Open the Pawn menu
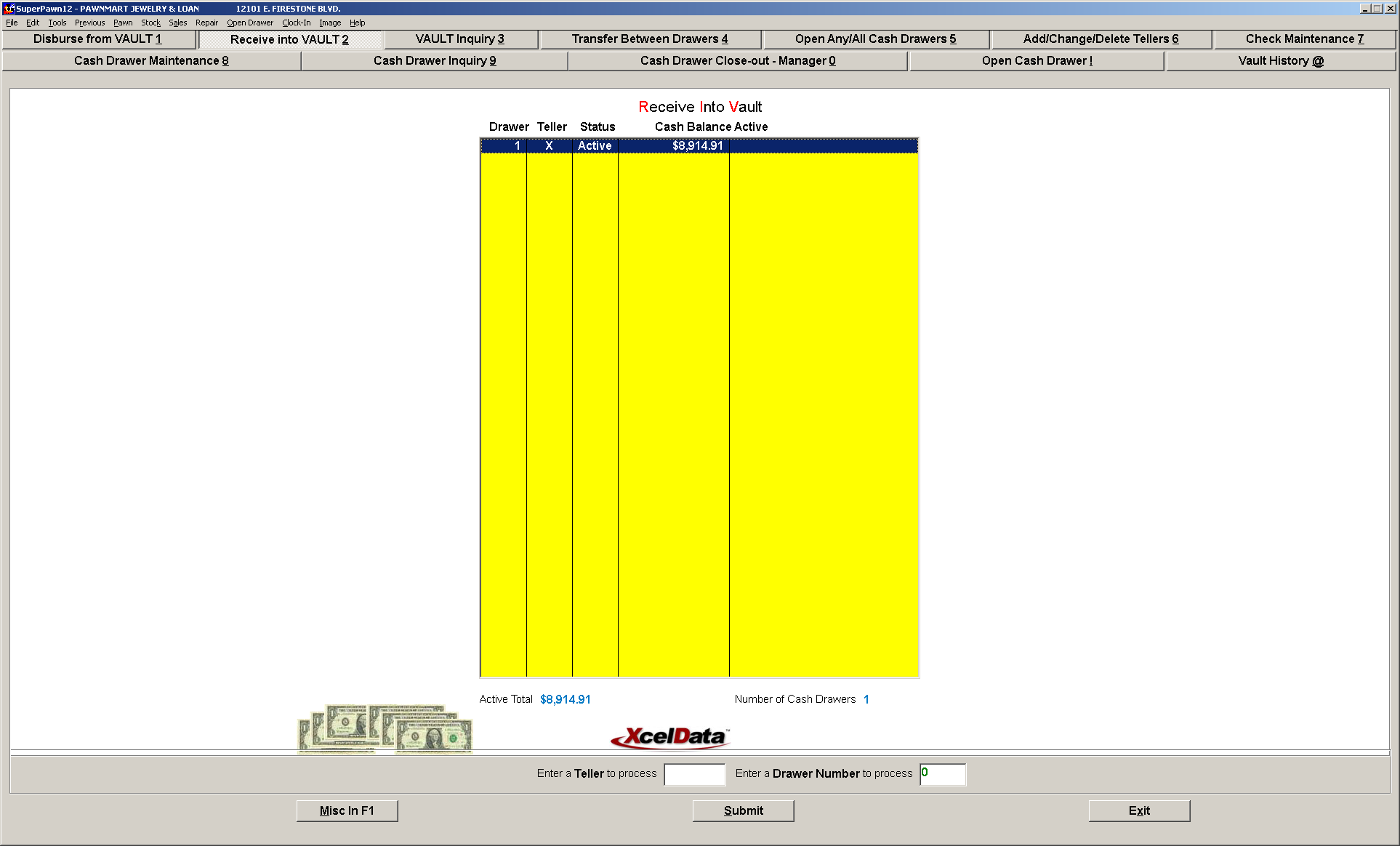Viewport: 1400px width, 846px height. [123, 23]
